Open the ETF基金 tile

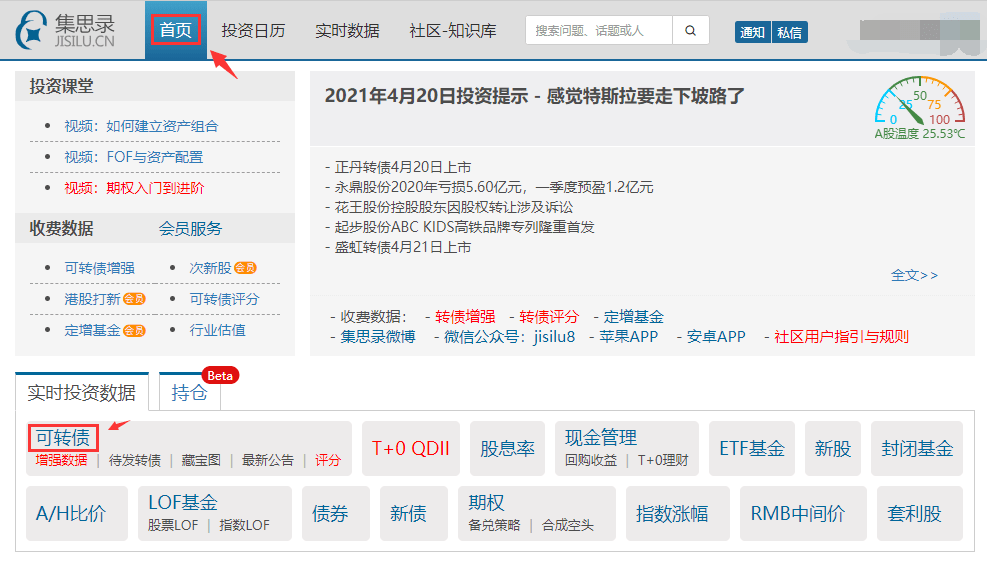[752, 449]
